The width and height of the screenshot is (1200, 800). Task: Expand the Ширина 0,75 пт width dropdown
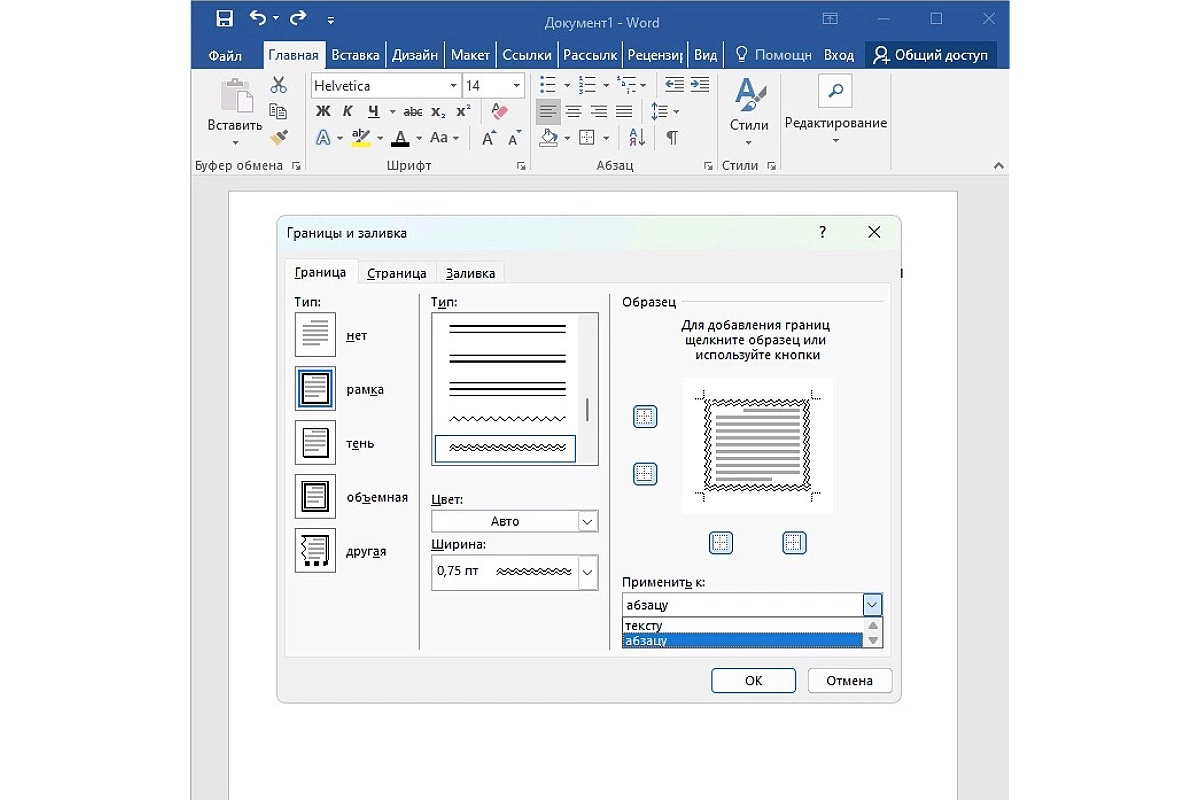588,572
